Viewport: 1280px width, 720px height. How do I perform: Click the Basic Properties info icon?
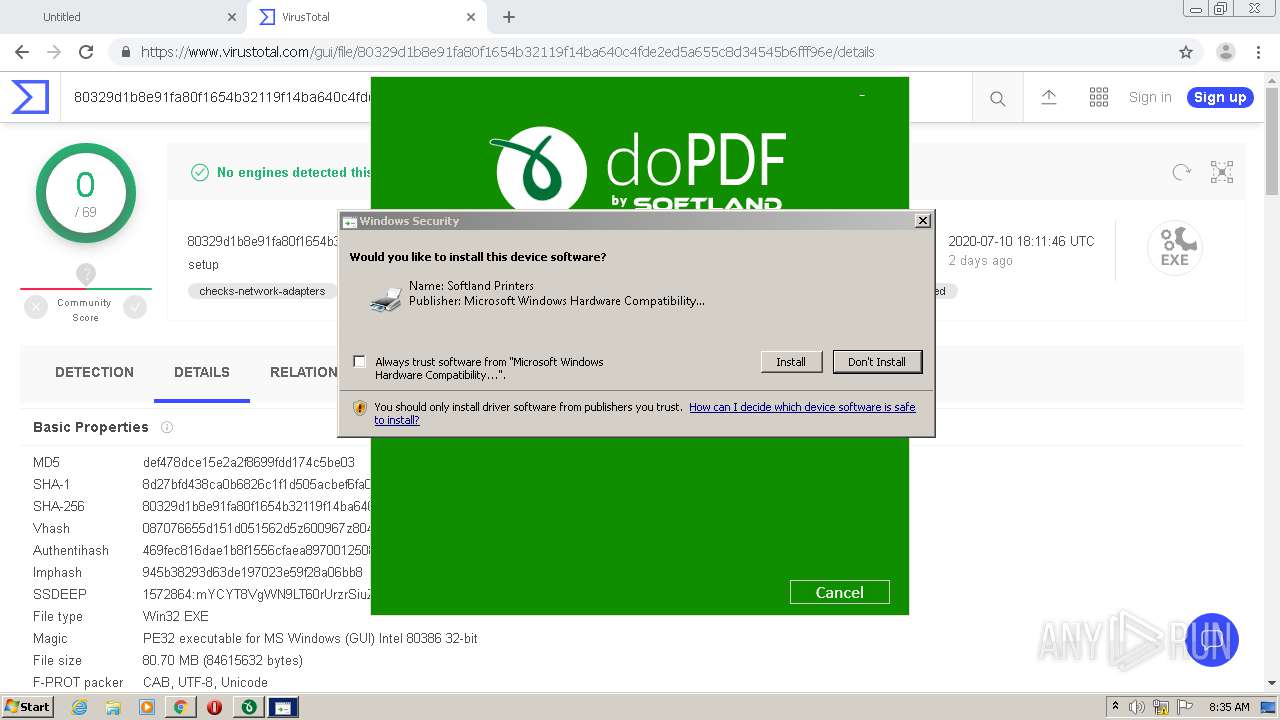coord(167,427)
